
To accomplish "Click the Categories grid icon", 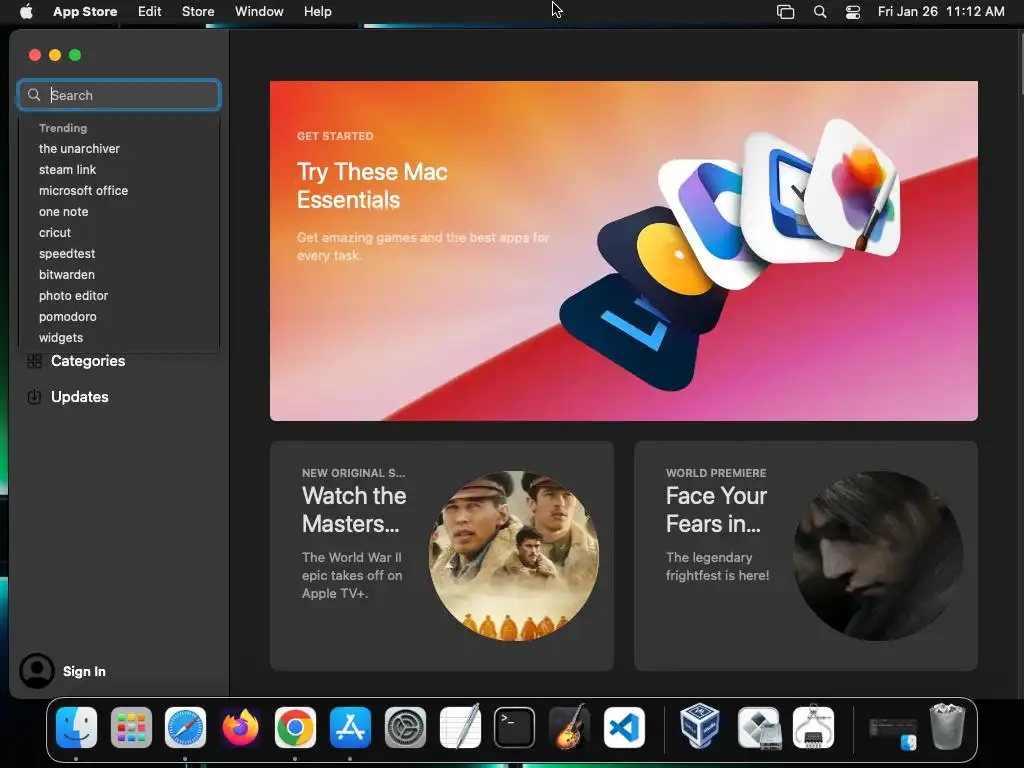I will tap(35, 361).
